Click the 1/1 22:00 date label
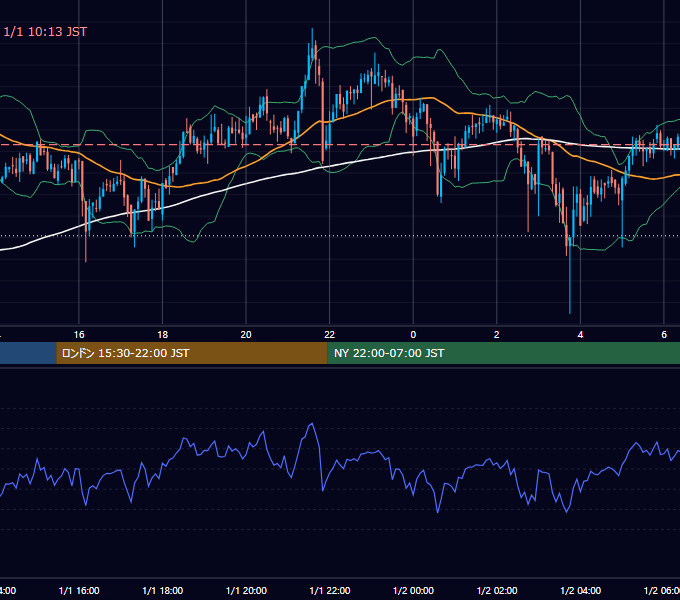The width and height of the screenshot is (680, 600). click(x=330, y=590)
